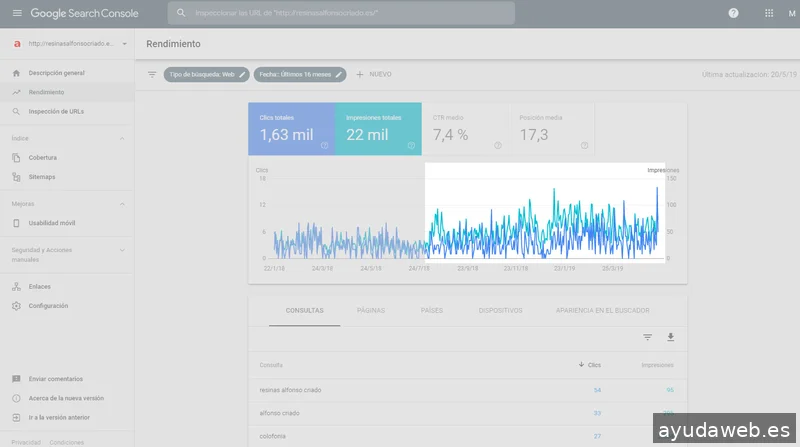Download the queries table data
The width and height of the screenshot is (800, 447).
671,338
